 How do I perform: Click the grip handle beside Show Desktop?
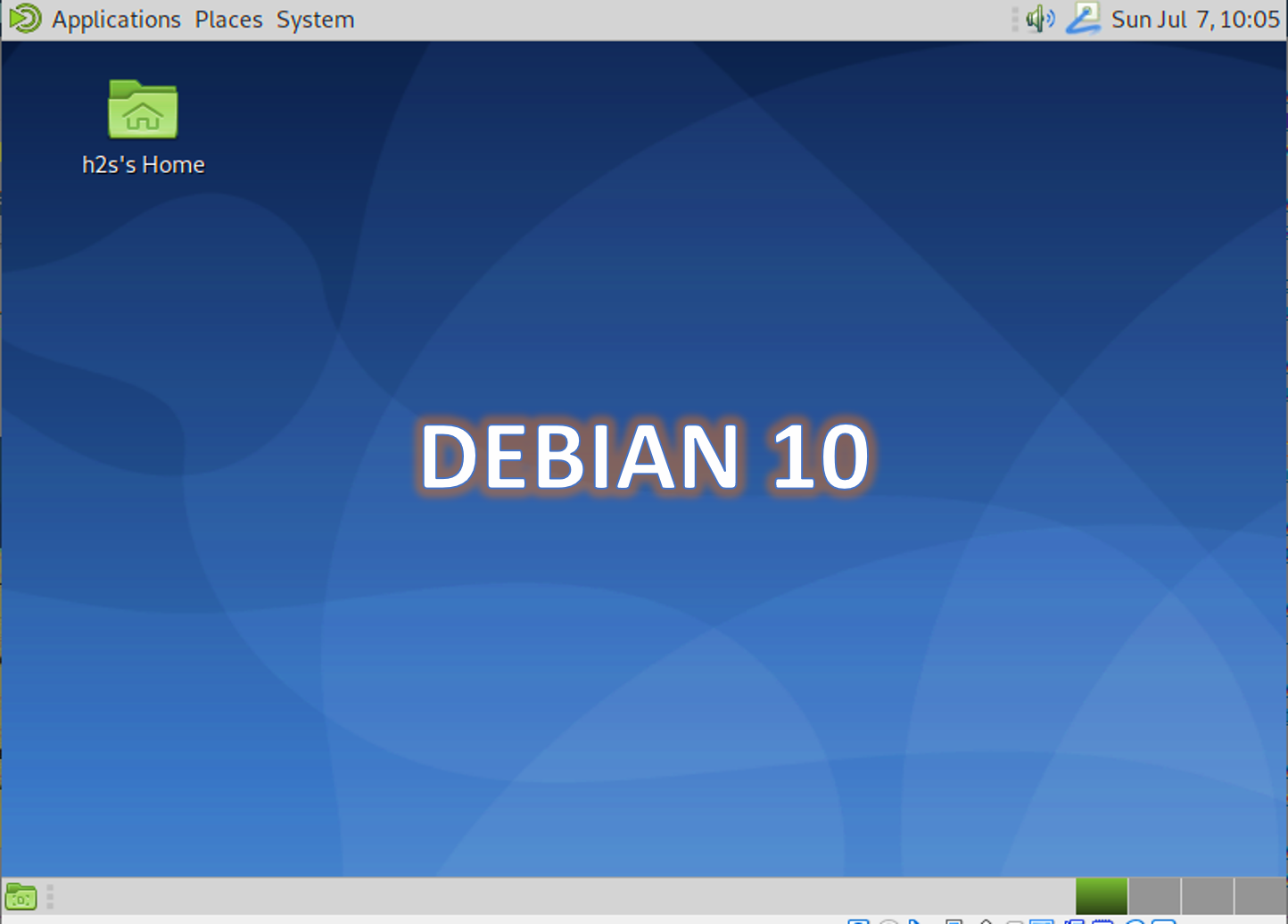50,896
